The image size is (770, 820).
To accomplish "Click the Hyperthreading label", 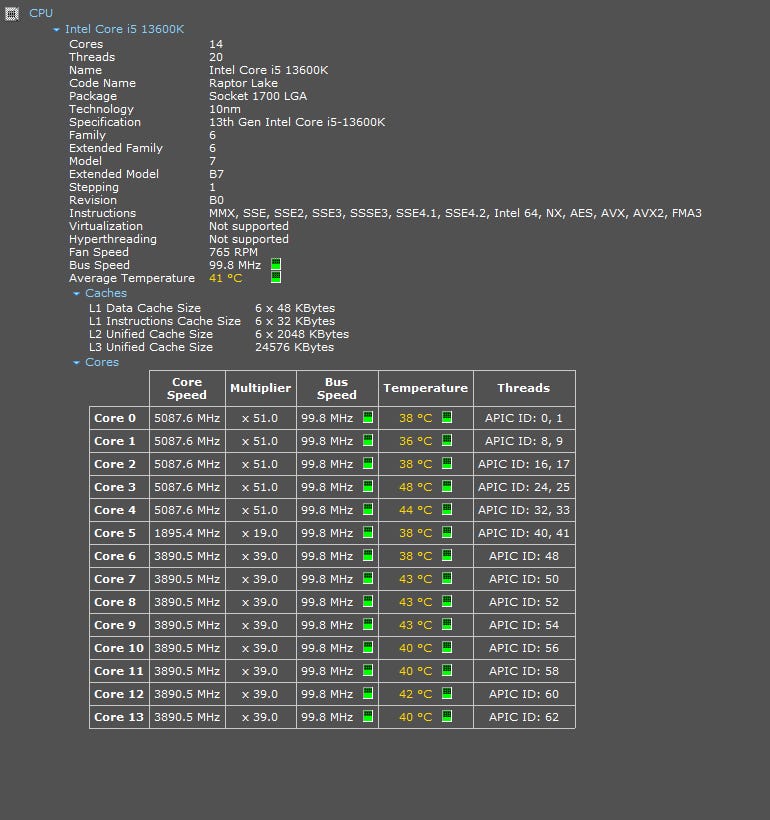I will coord(113,240).
